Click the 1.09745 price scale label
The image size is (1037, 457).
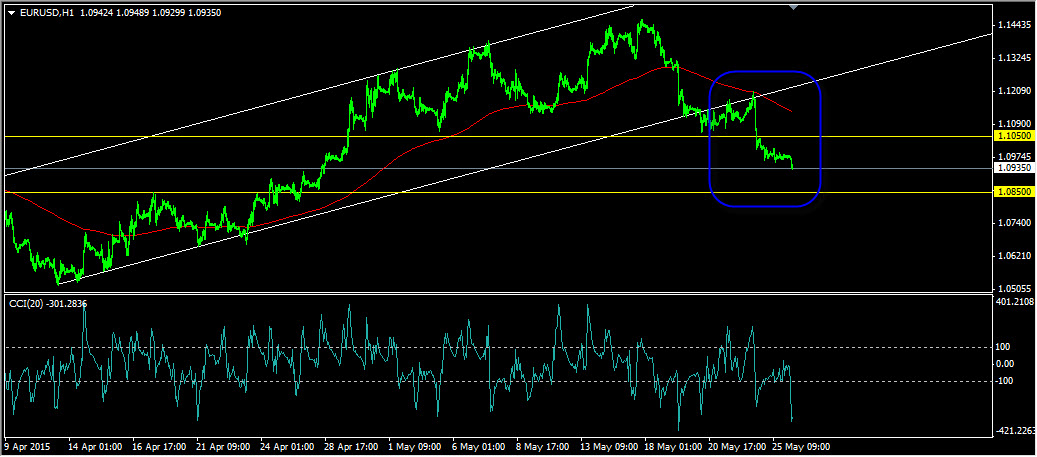[x=1015, y=157]
